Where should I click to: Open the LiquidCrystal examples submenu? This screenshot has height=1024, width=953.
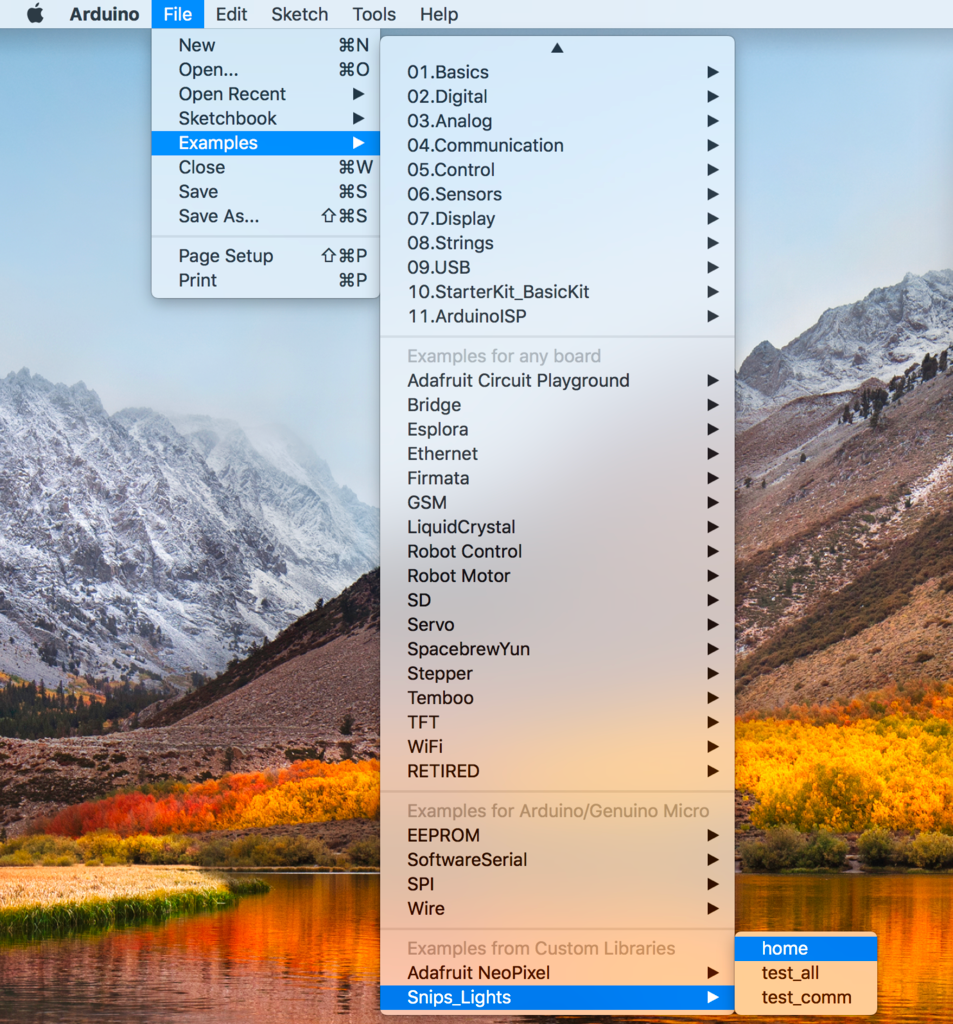tap(557, 527)
